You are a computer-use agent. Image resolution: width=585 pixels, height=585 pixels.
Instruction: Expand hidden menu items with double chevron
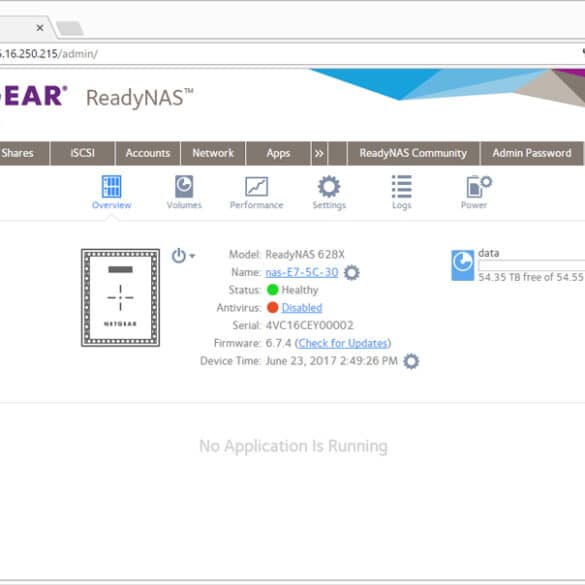point(319,153)
